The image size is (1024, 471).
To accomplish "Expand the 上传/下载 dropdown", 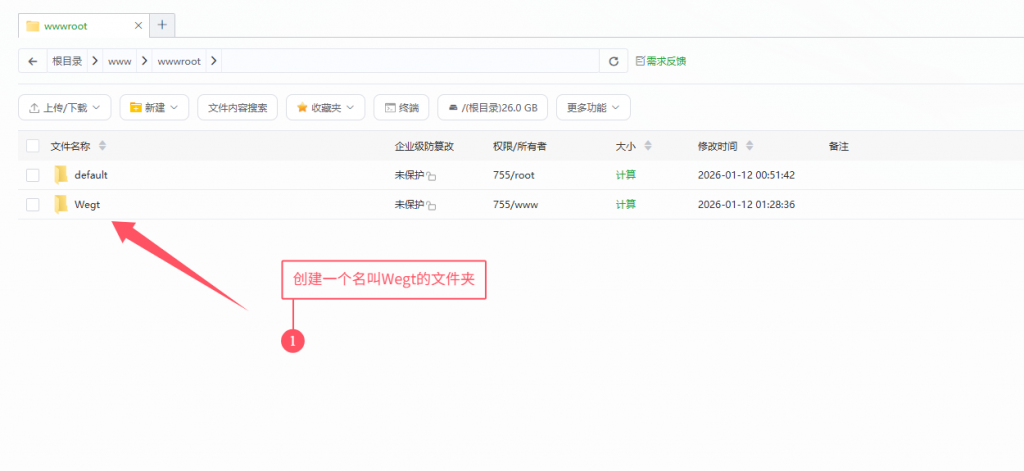I will (x=64, y=107).
